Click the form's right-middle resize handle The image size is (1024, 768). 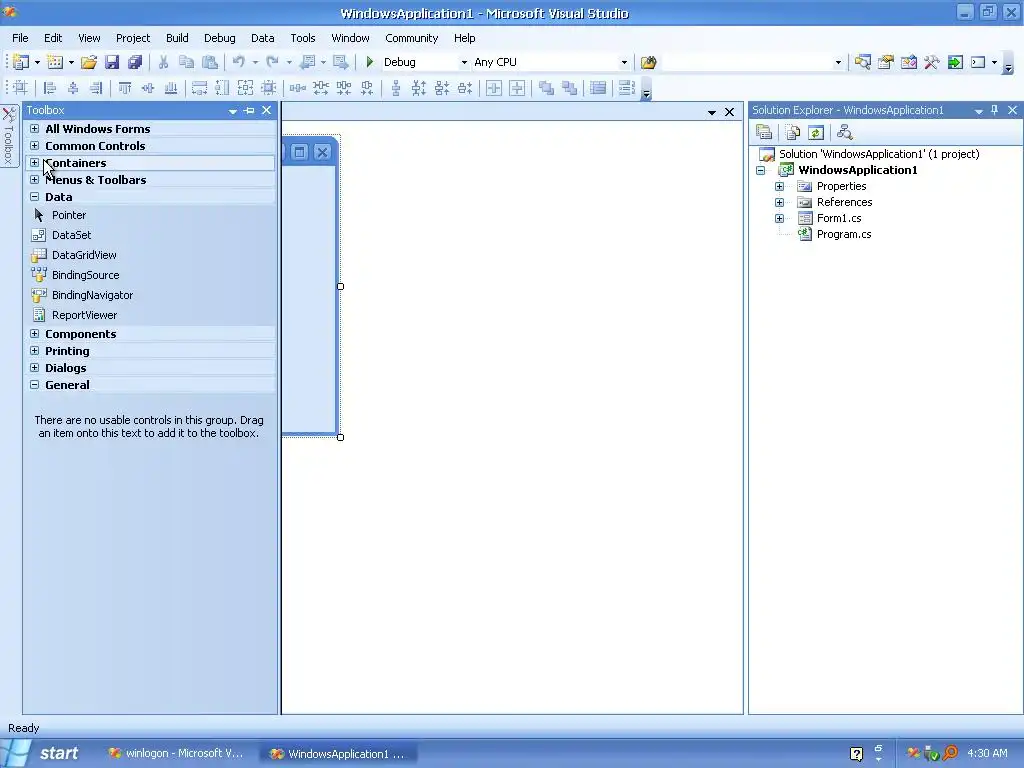[340, 287]
